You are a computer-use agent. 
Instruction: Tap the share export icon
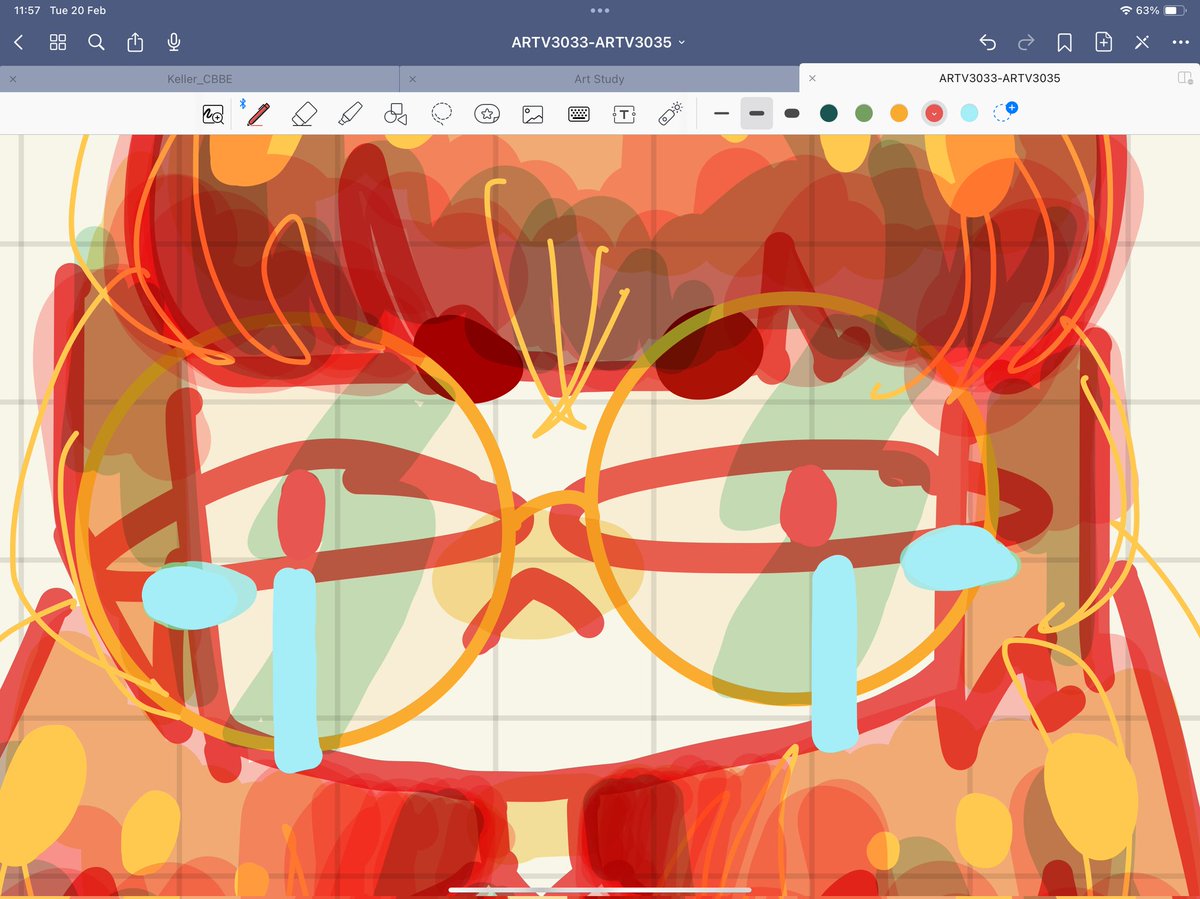(135, 42)
